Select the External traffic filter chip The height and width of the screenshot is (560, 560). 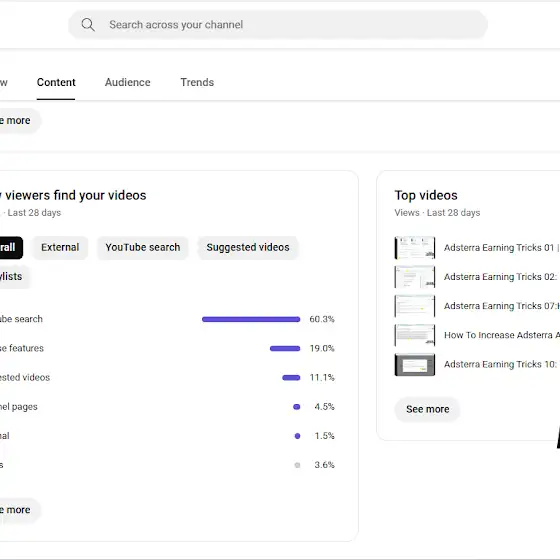60,248
